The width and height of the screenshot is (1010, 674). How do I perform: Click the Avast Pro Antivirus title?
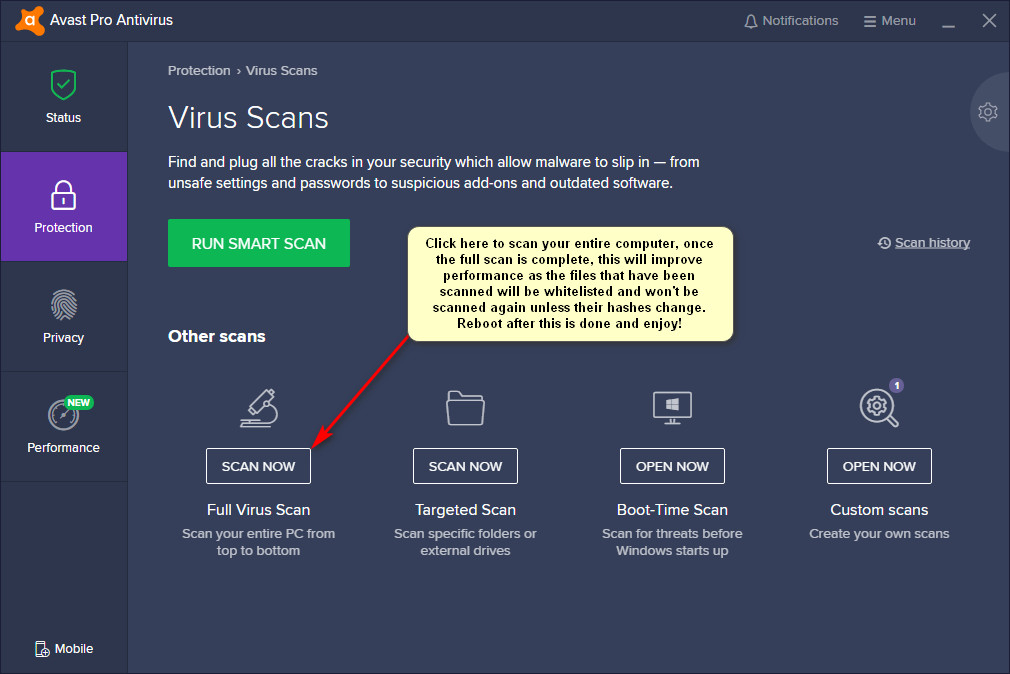tap(111, 21)
